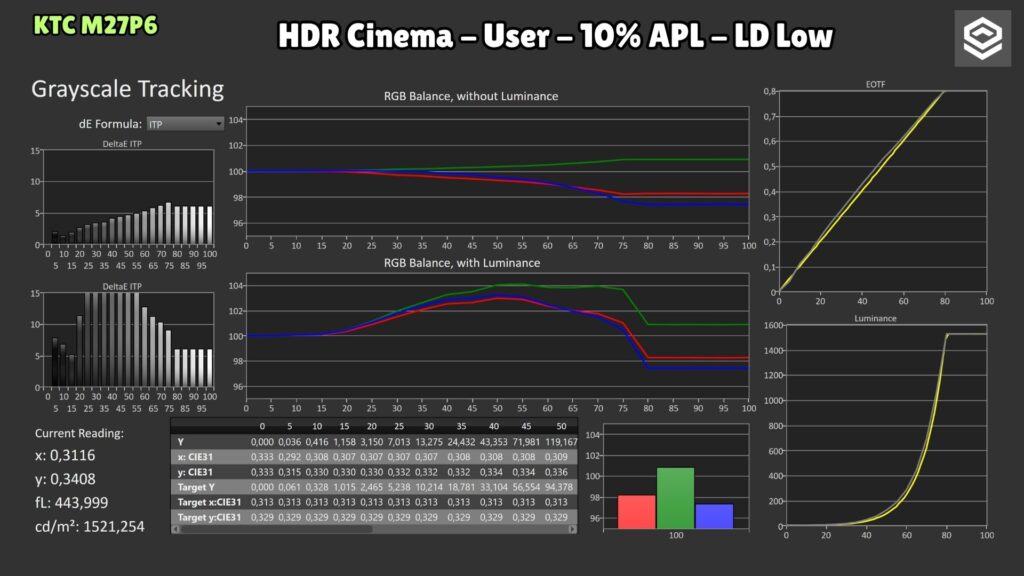Click the '100' label under RGB bar chart

coord(675,535)
